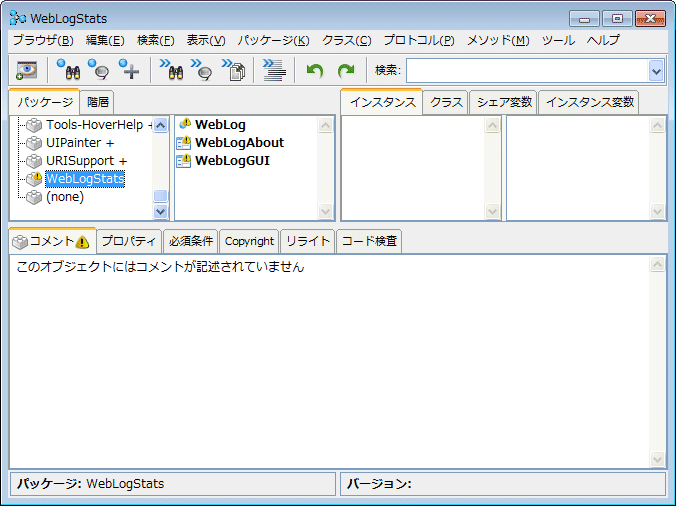Viewport: 676px width, 506px height.
Task: Switch to the プロパティ tab
Action: click(x=129, y=241)
